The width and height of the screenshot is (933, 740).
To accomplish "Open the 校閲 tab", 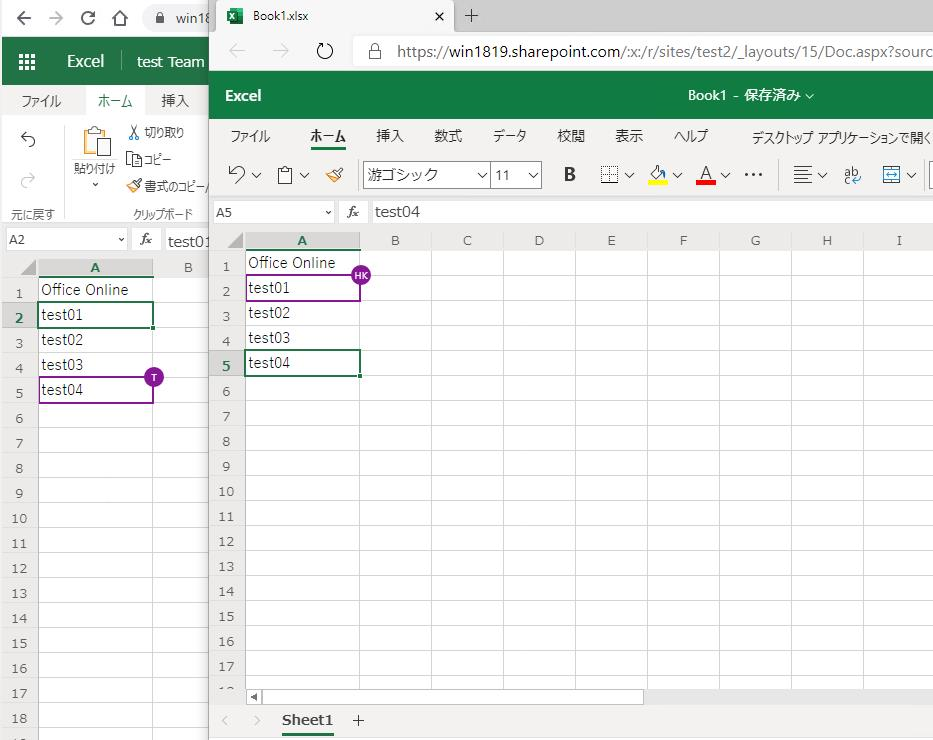I will pos(571,136).
